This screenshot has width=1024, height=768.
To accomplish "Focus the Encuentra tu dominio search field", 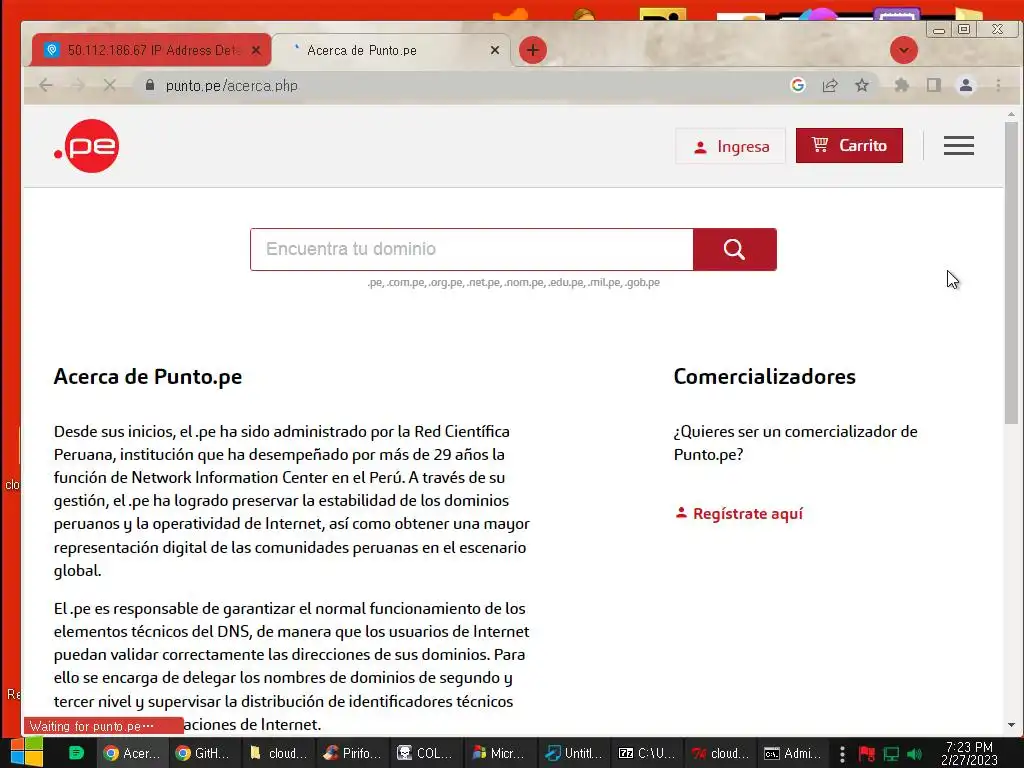I will [x=472, y=249].
